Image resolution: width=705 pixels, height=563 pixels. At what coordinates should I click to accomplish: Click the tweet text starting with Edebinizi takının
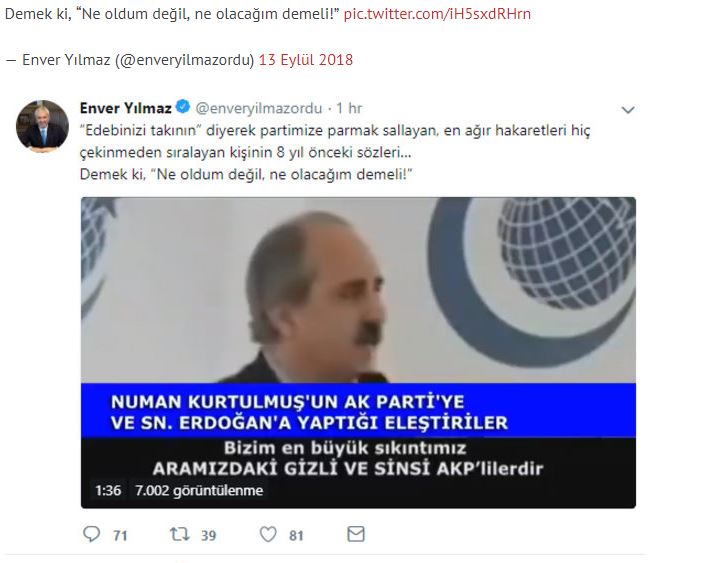(335, 152)
